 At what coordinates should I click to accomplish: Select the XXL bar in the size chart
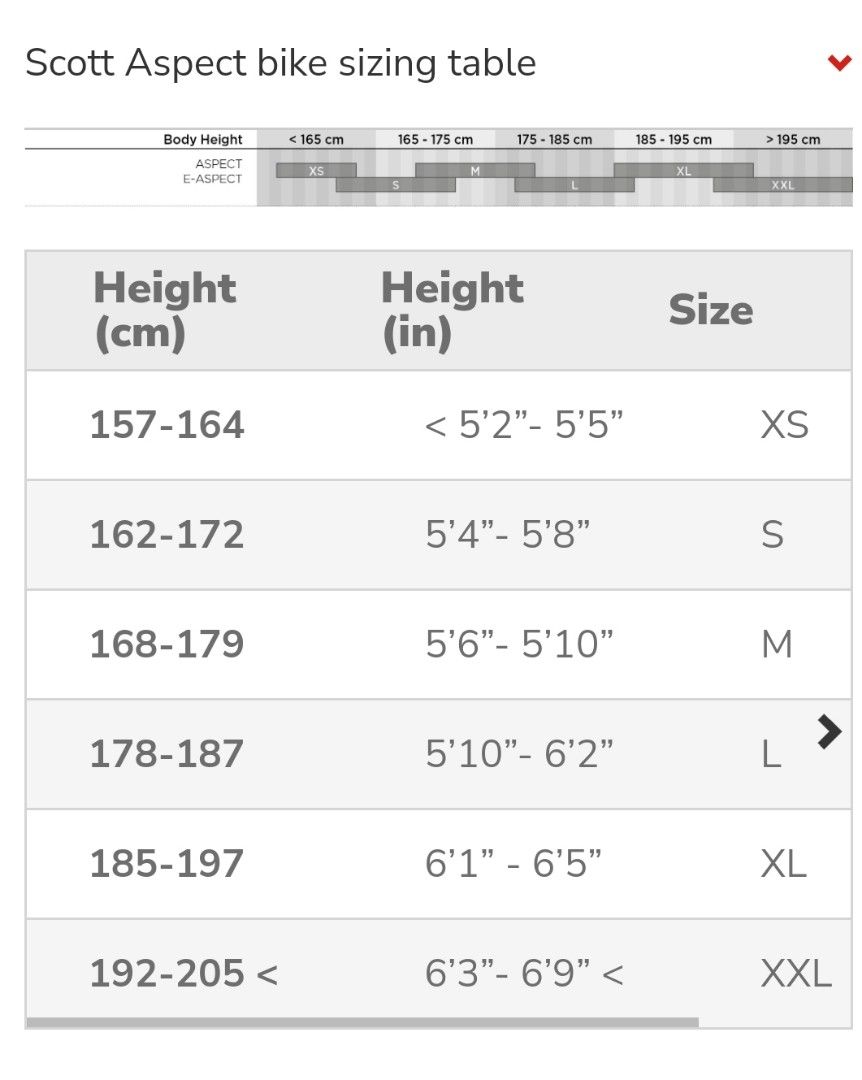(x=783, y=185)
